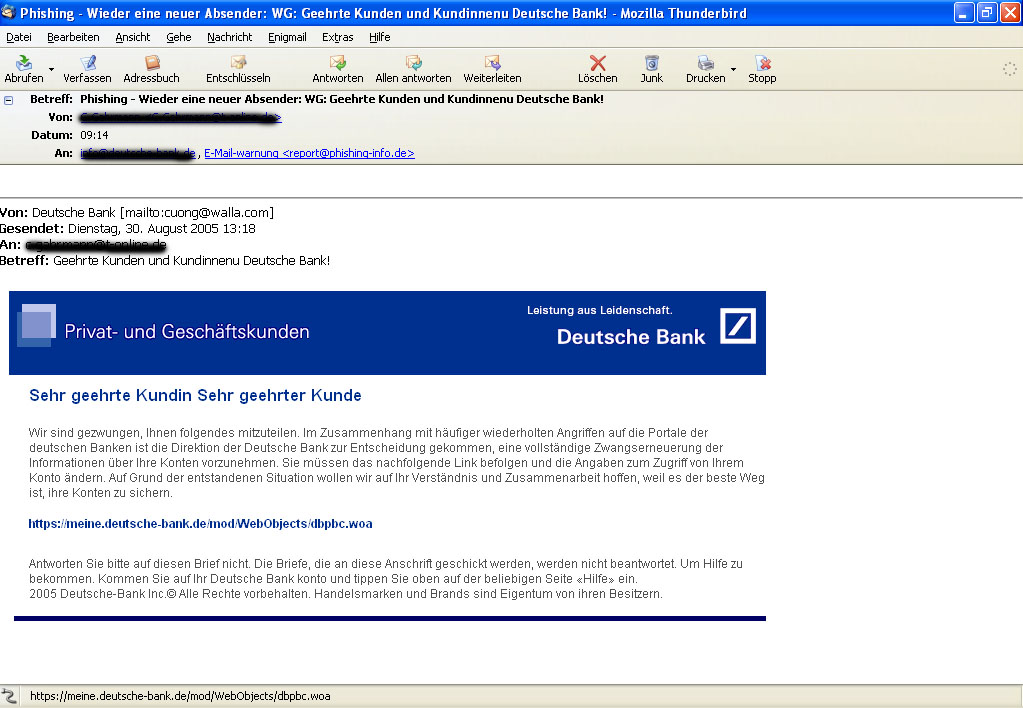The height and width of the screenshot is (708, 1023).
Task: Collapse the message header toggle
Action: [x=8, y=100]
